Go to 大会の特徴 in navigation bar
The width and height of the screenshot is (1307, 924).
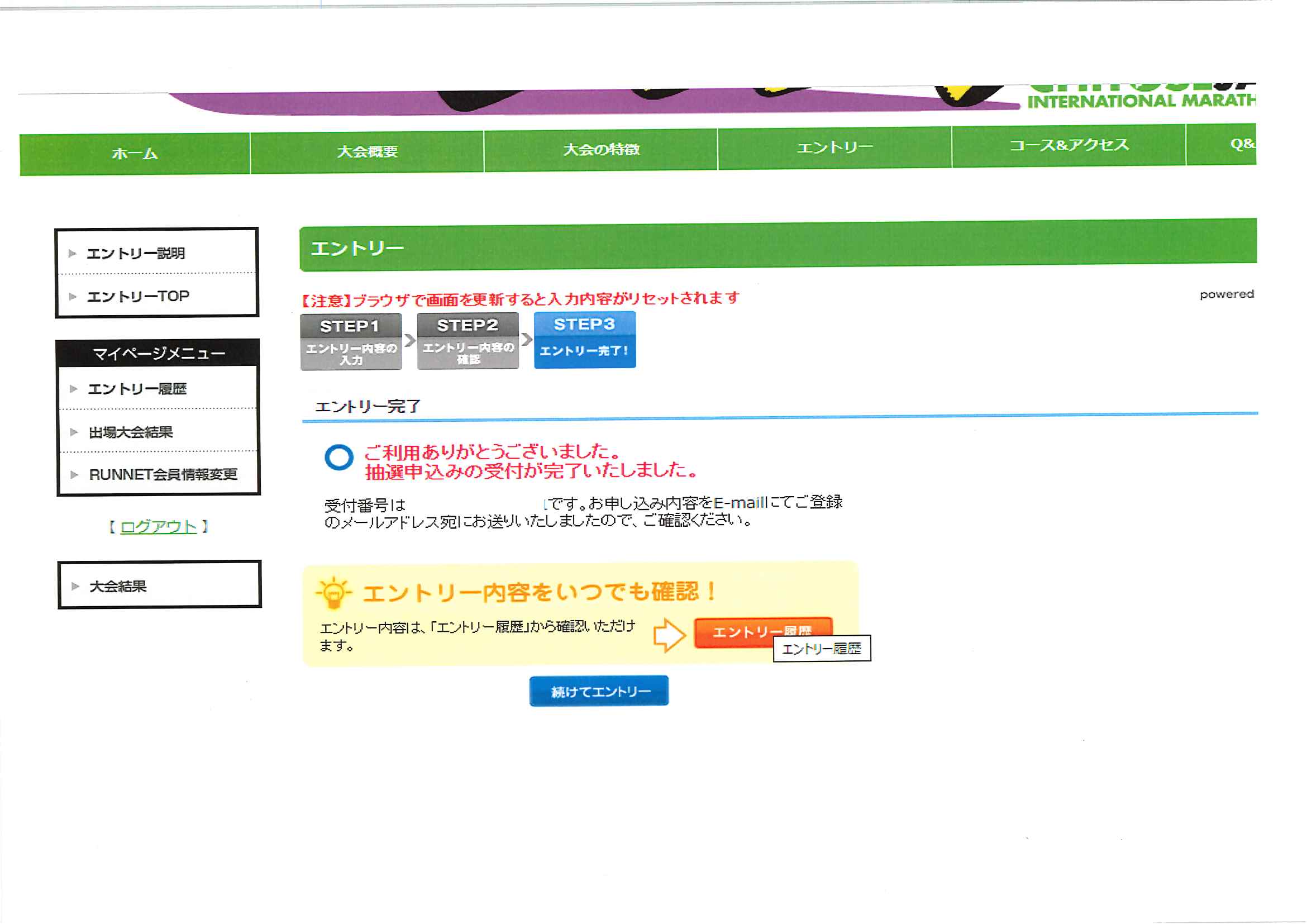(601, 150)
